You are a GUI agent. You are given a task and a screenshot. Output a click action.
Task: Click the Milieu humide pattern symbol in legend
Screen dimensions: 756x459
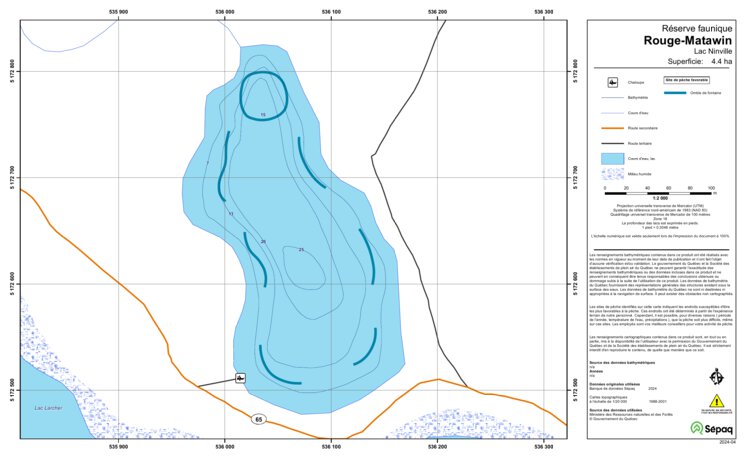click(612, 174)
